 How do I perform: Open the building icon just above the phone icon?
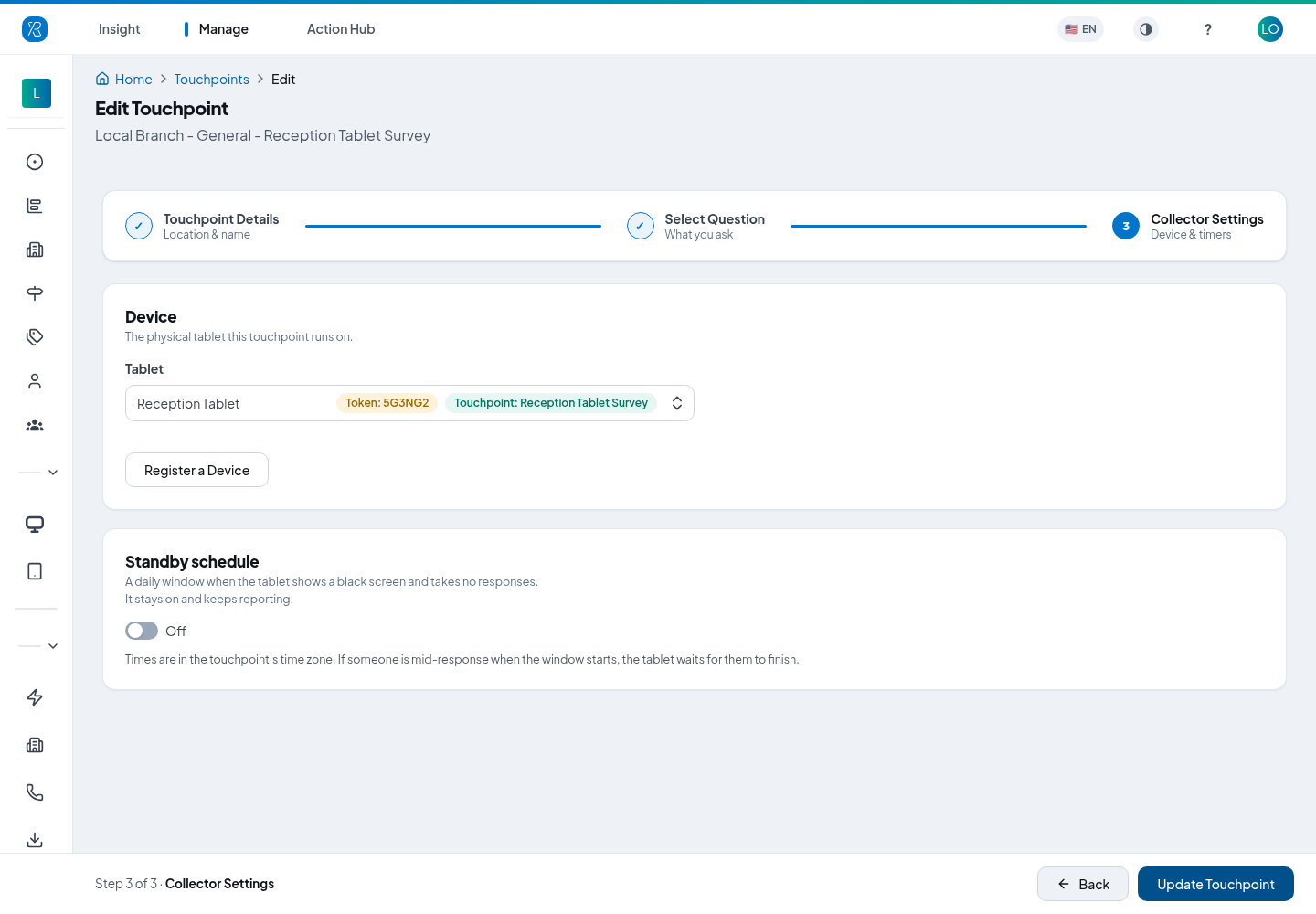pyautogui.click(x=35, y=745)
